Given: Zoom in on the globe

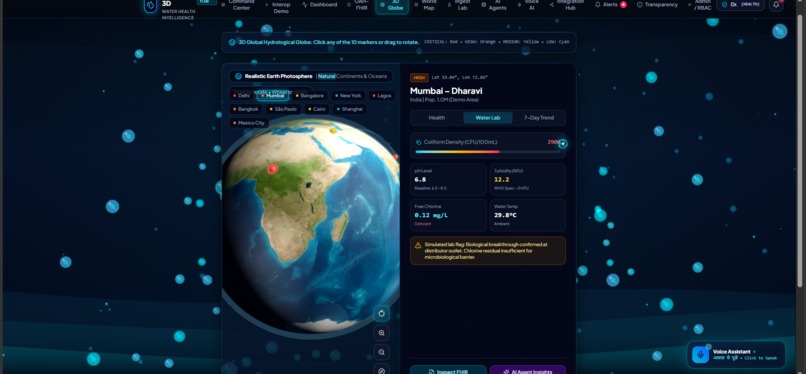Looking at the screenshot, I should pos(381,333).
